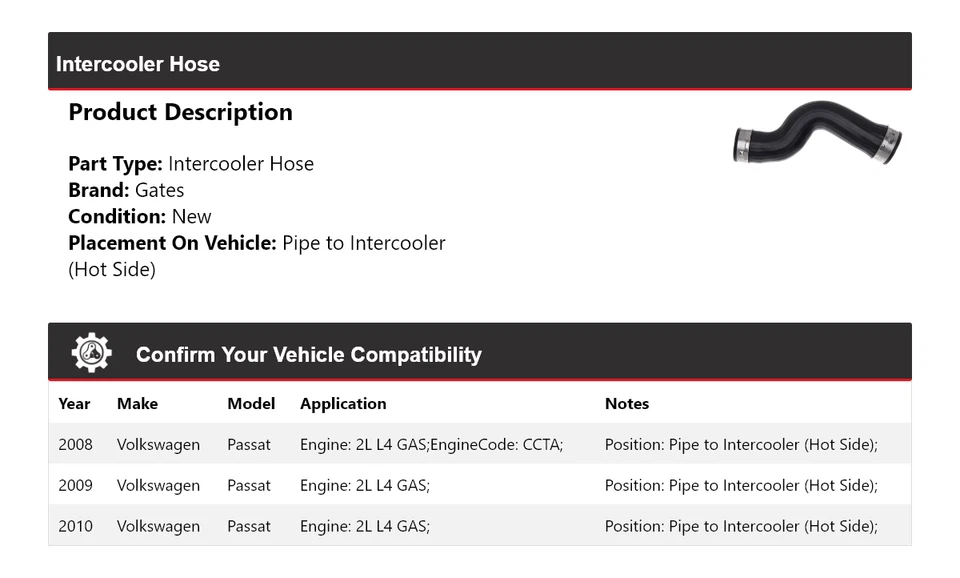Click the Application column header
Image resolution: width=960 pixels, height=578 pixels.
343,404
